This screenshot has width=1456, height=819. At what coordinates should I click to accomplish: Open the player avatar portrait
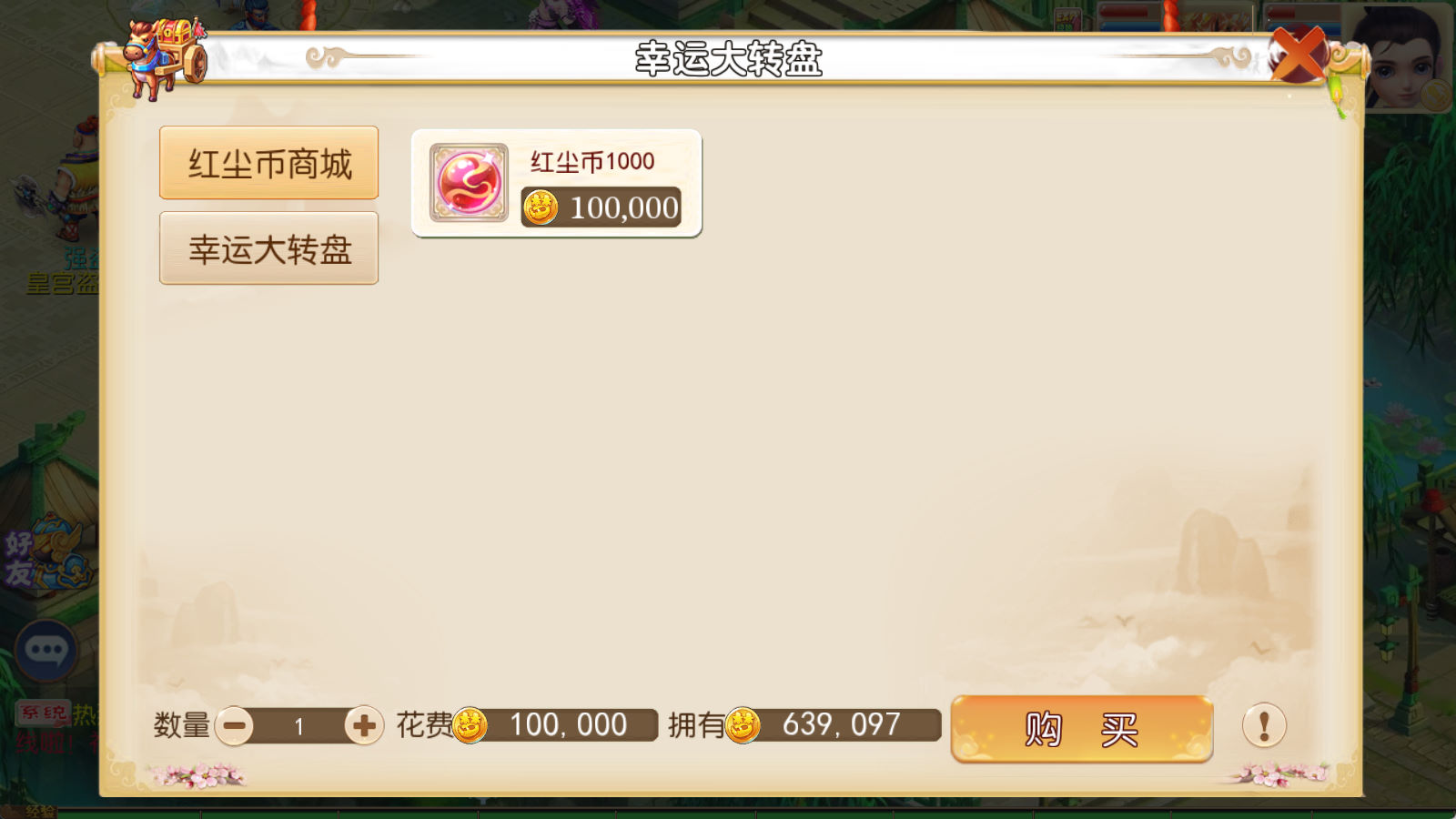tap(1401, 56)
